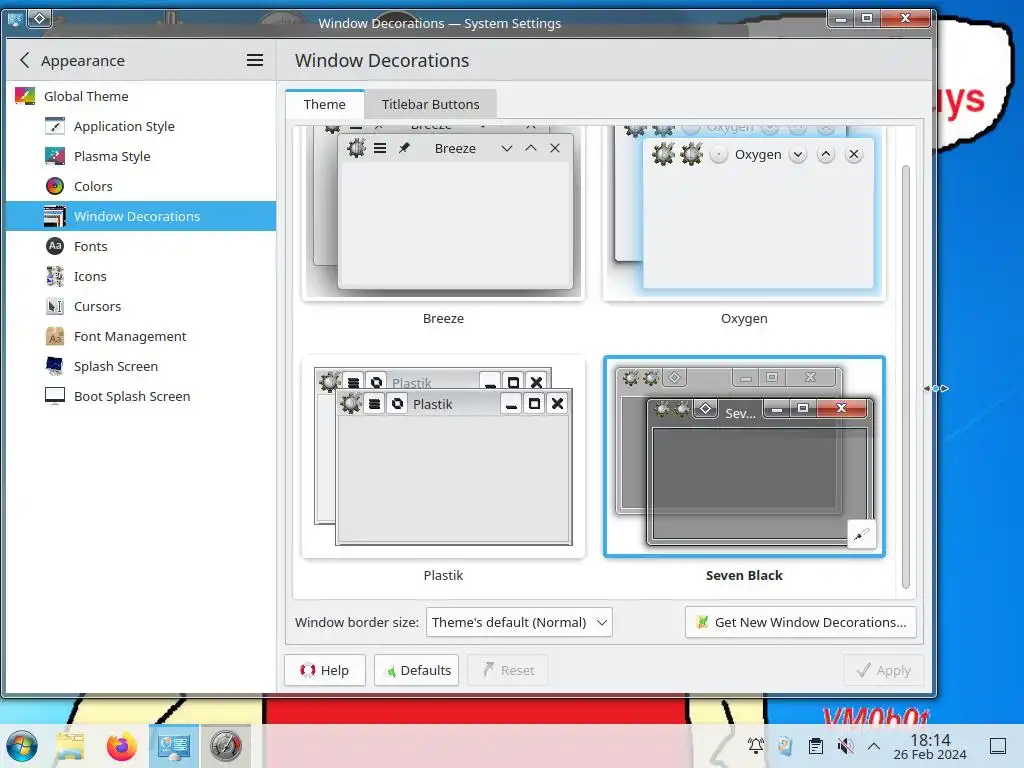The width and height of the screenshot is (1024, 768).
Task: Open file manager from taskbar
Action: [x=71, y=746]
